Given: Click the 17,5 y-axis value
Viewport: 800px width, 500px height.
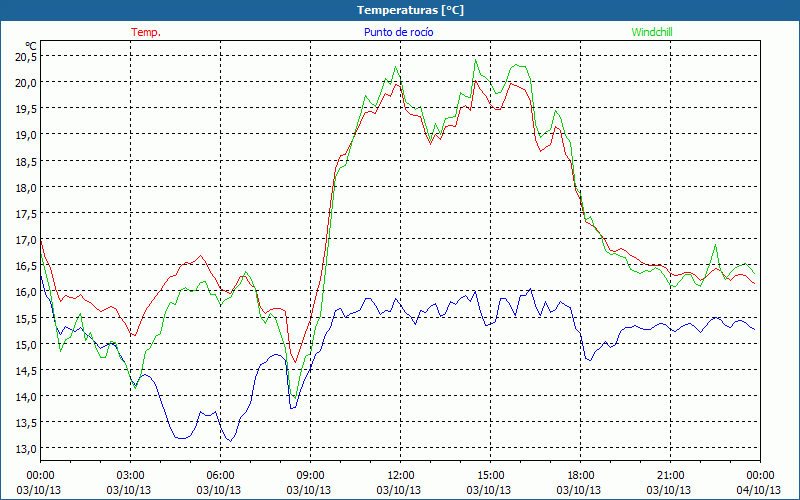Looking at the screenshot, I should click(26, 214).
